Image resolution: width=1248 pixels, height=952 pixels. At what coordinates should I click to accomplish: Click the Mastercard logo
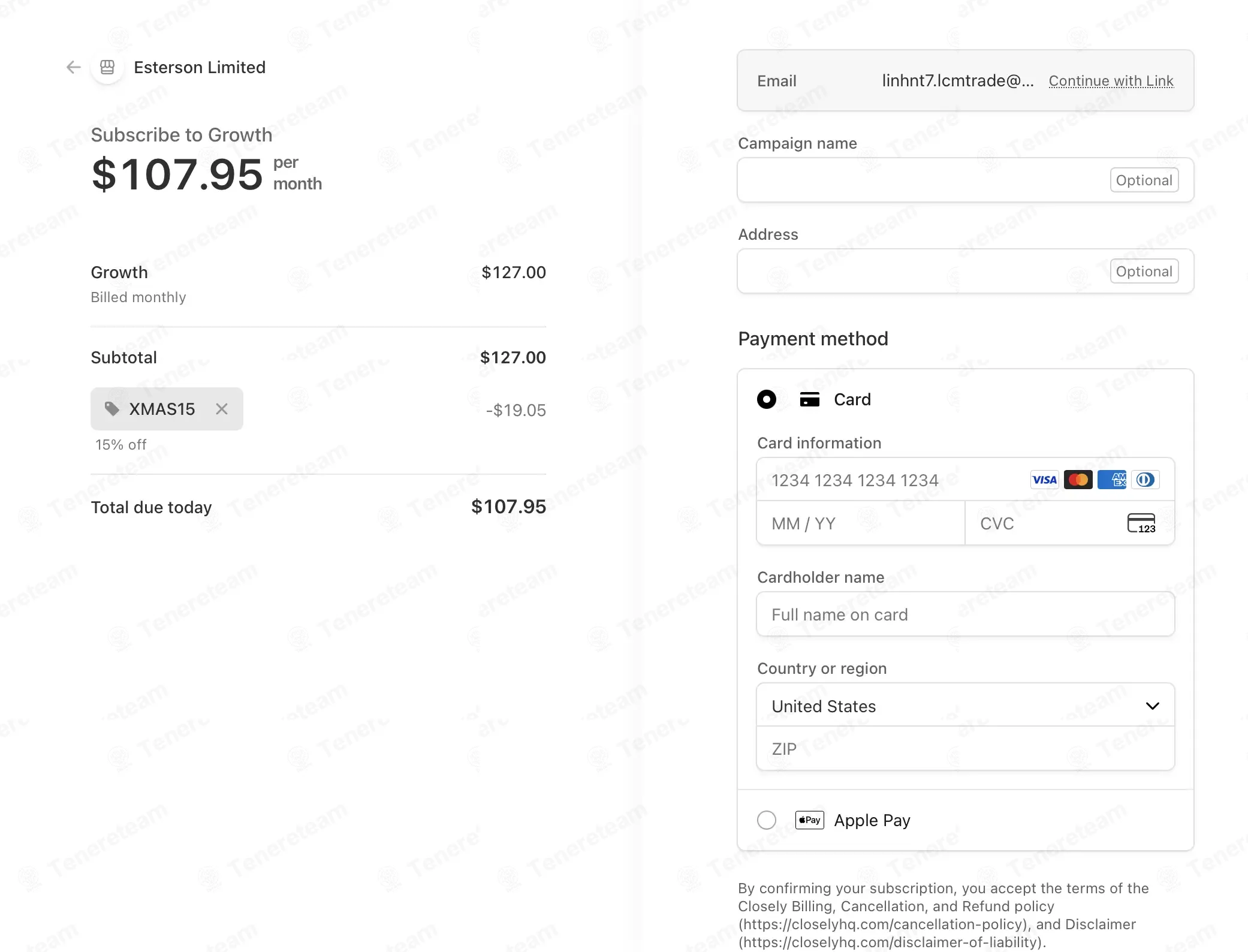point(1078,480)
